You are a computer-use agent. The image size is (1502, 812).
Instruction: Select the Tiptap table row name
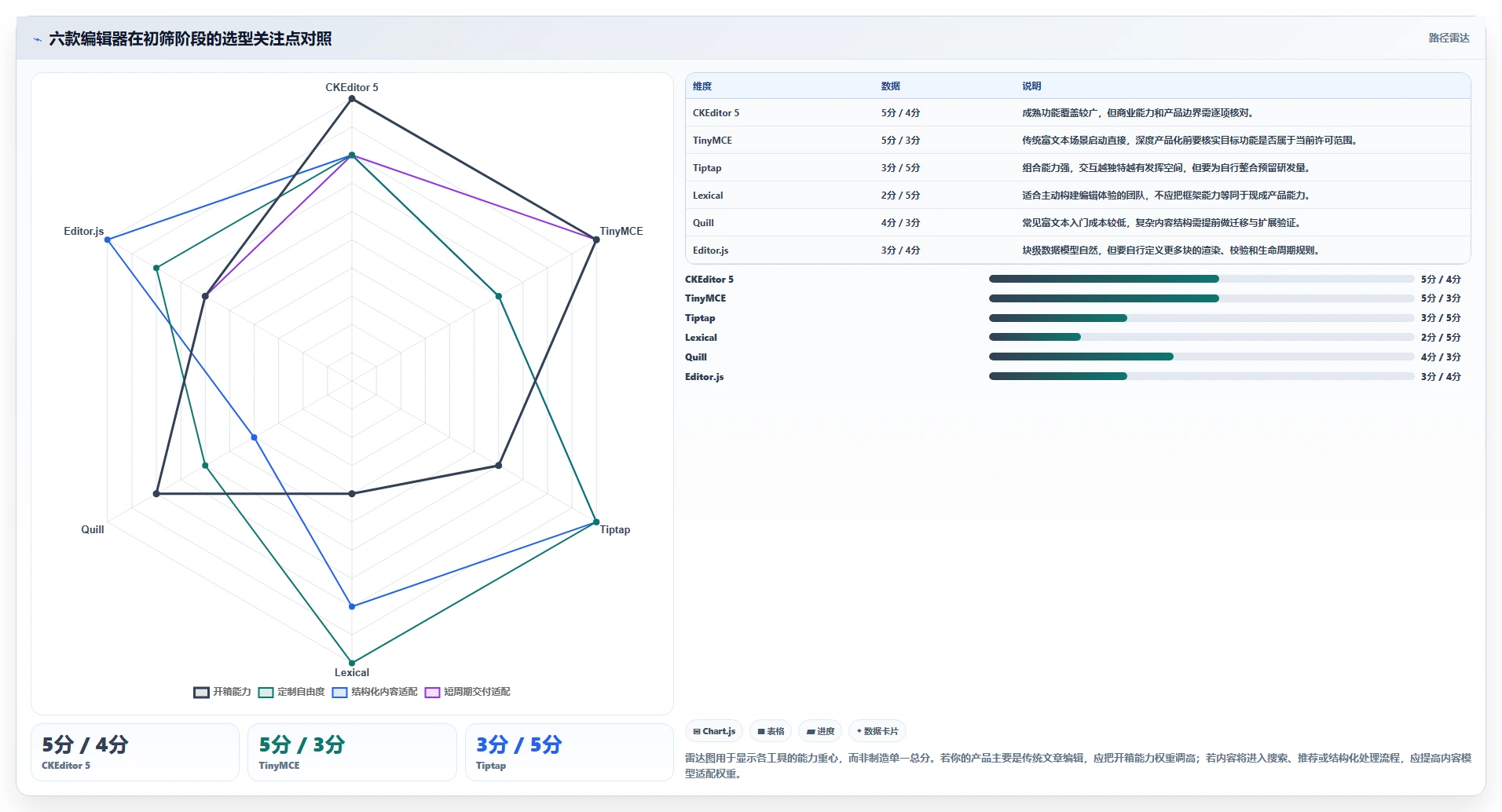[707, 168]
